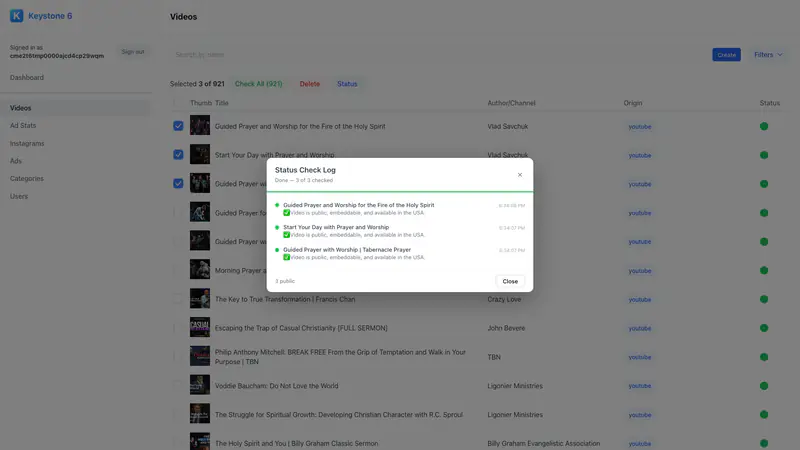Click the Sign out button
This screenshot has height=450, width=800.
pos(133,52)
